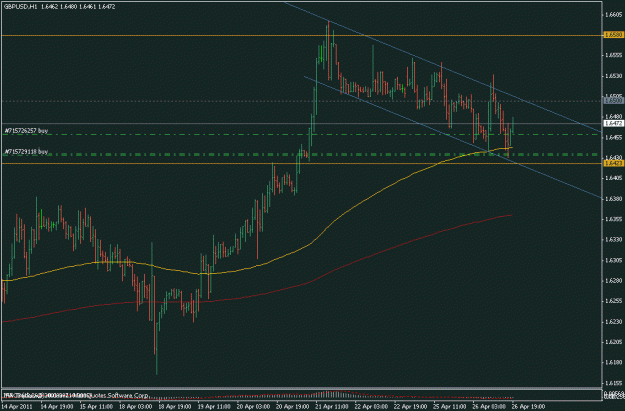Click the 26 Apr 03:00 time label

(x=488, y=407)
